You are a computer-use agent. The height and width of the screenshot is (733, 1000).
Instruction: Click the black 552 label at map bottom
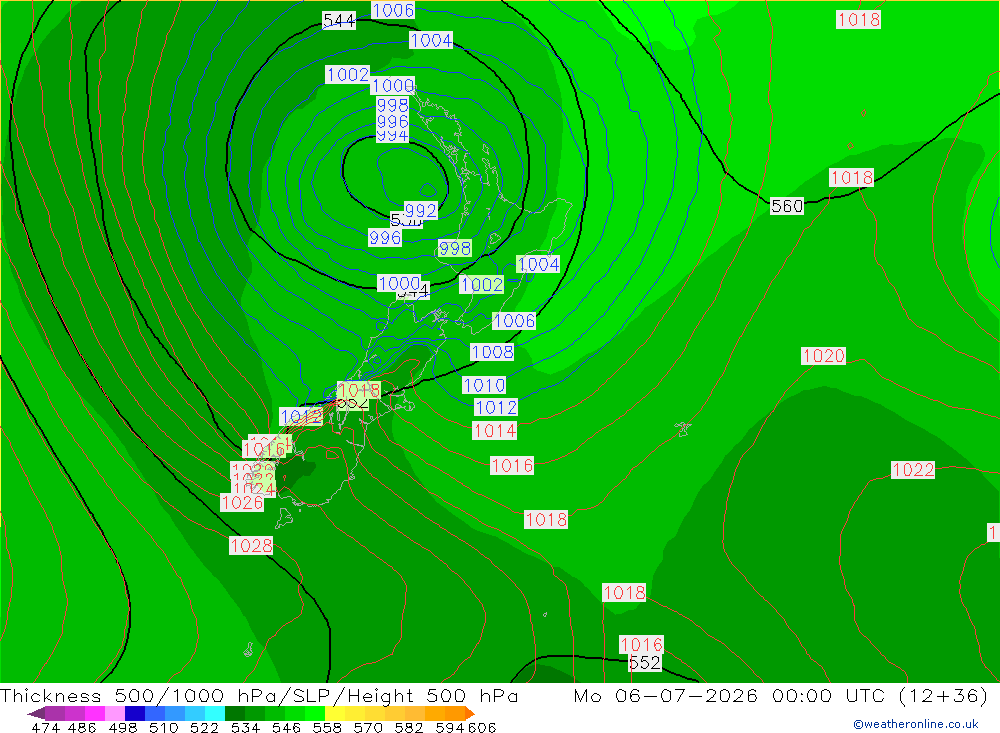(645, 663)
